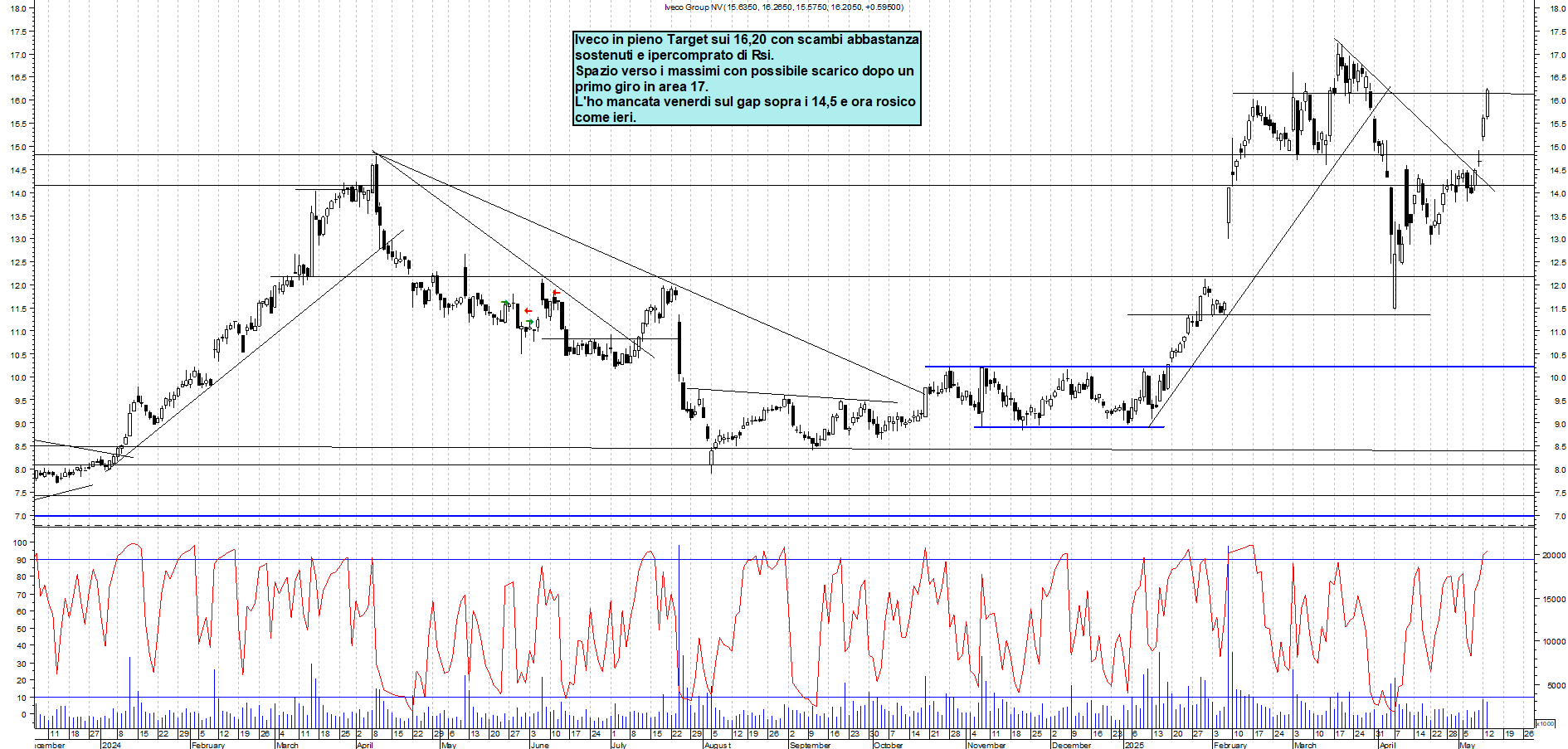Image resolution: width=1568 pixels, height=749 pixels.
Task: Click the 17.5 label on the right price axis
Action: pyautogui.click(x=1558, y=32)
